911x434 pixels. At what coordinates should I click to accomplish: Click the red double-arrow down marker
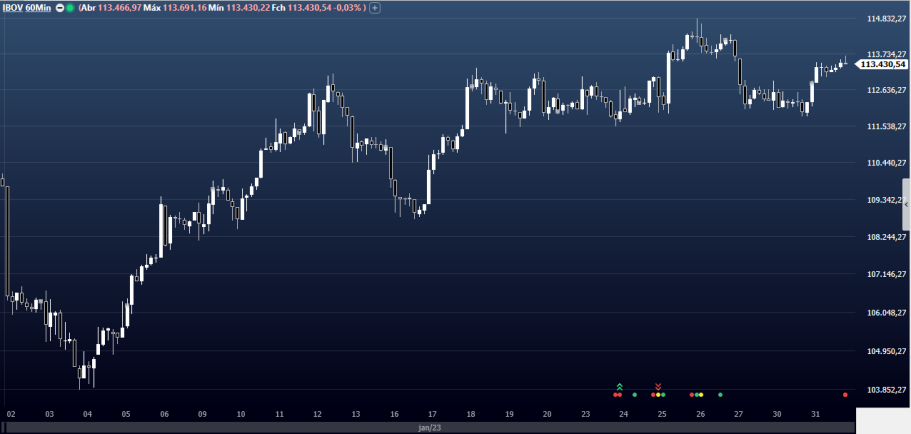click(658, 386)
